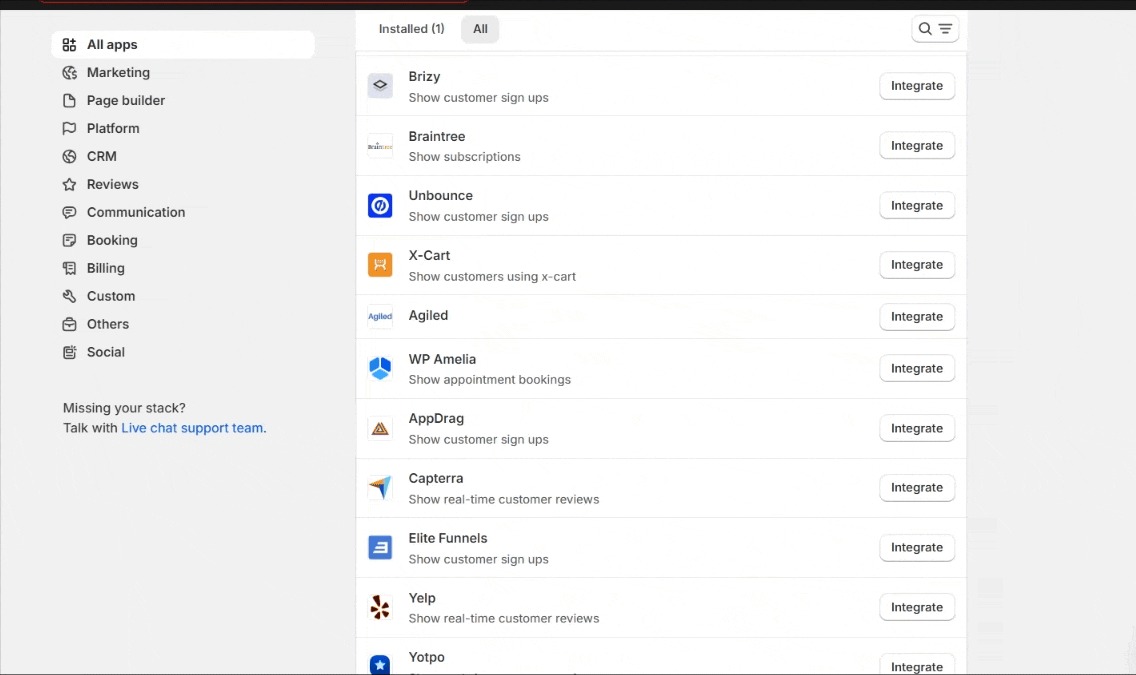Click the Social sidebar icon
Viewport: 1136px width, 675px height.
[70, 352]
